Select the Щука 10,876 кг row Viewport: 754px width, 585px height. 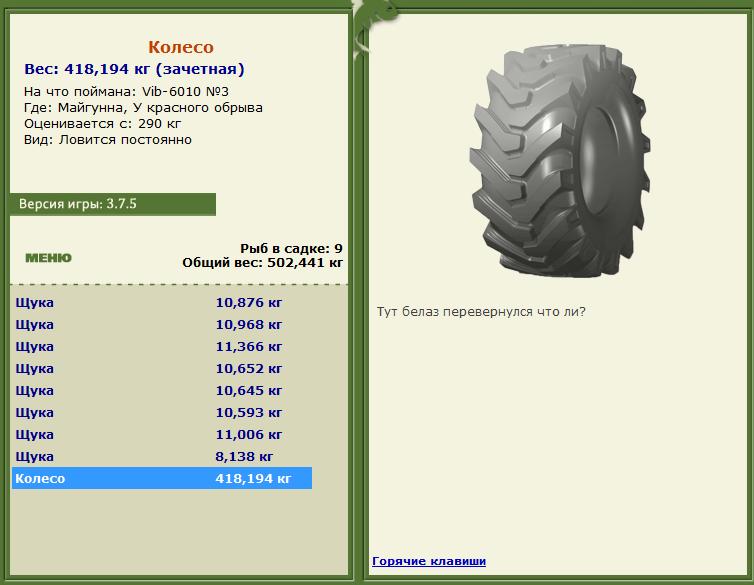click(162, 303)
